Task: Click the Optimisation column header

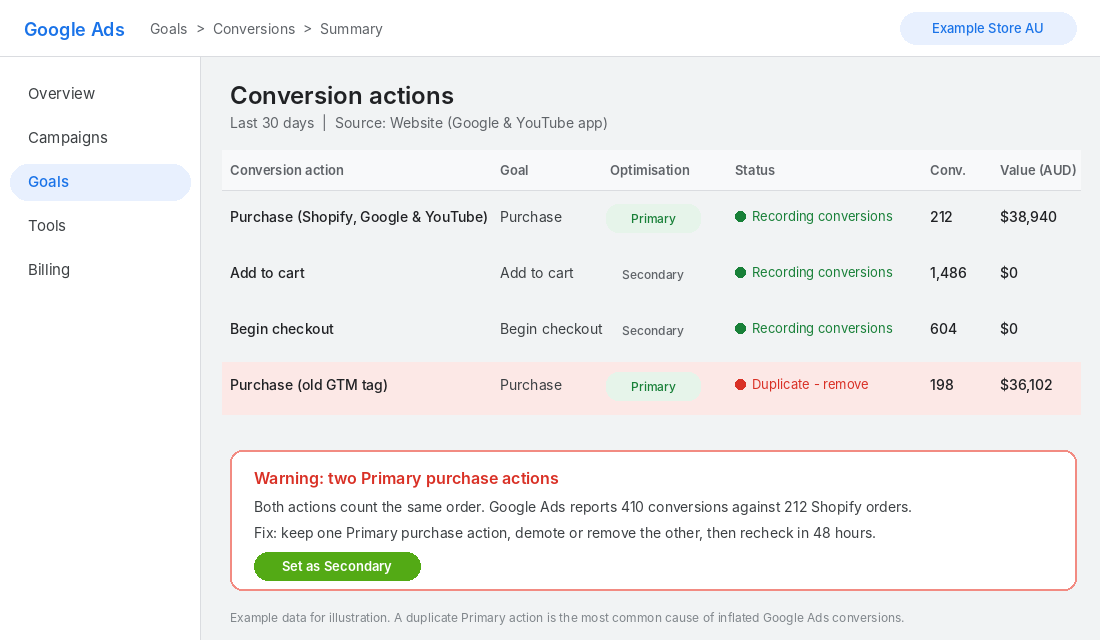Action: pos(650,170)
